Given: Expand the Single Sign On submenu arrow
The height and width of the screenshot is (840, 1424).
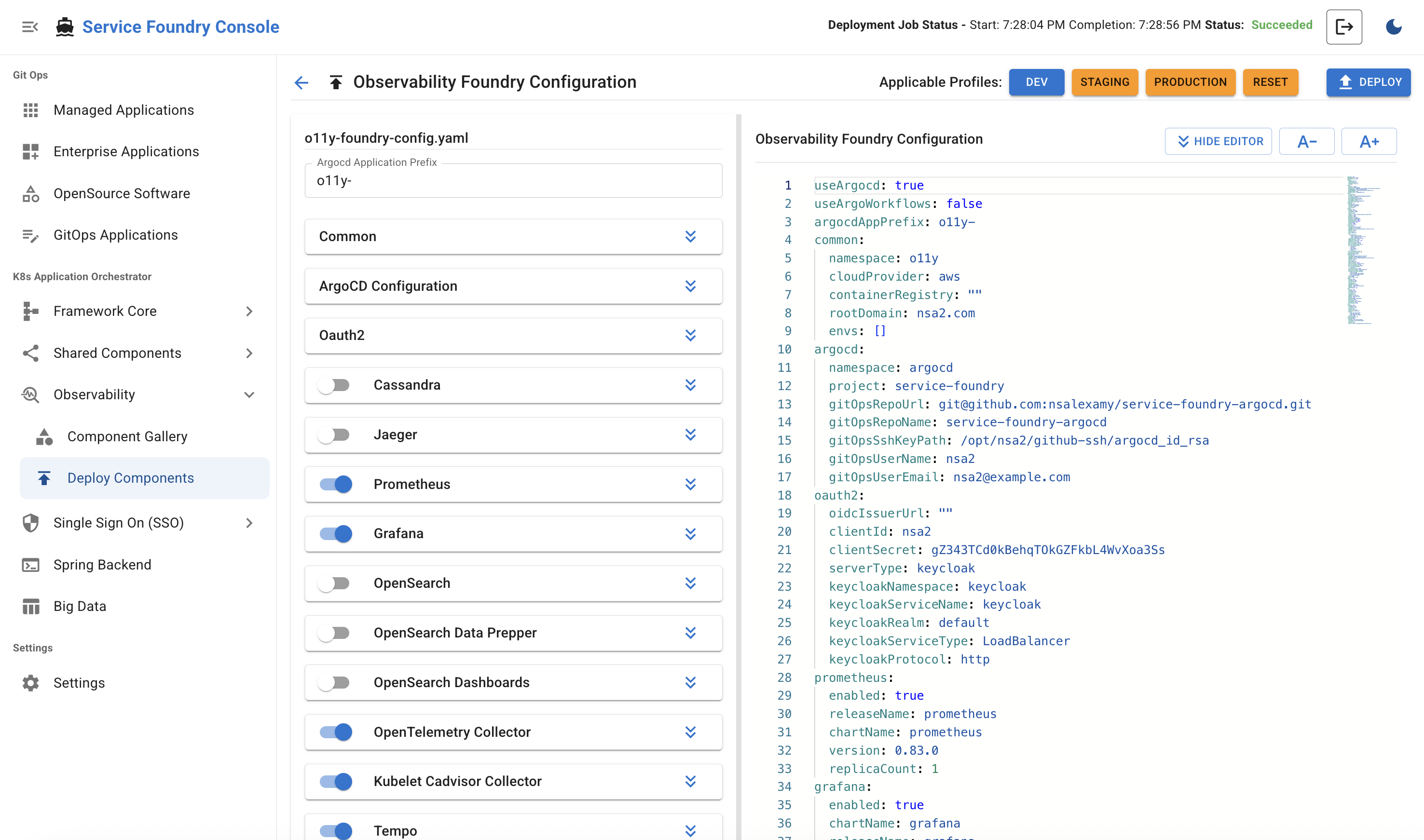Looking at the screenshot, I should pos(249,523).
